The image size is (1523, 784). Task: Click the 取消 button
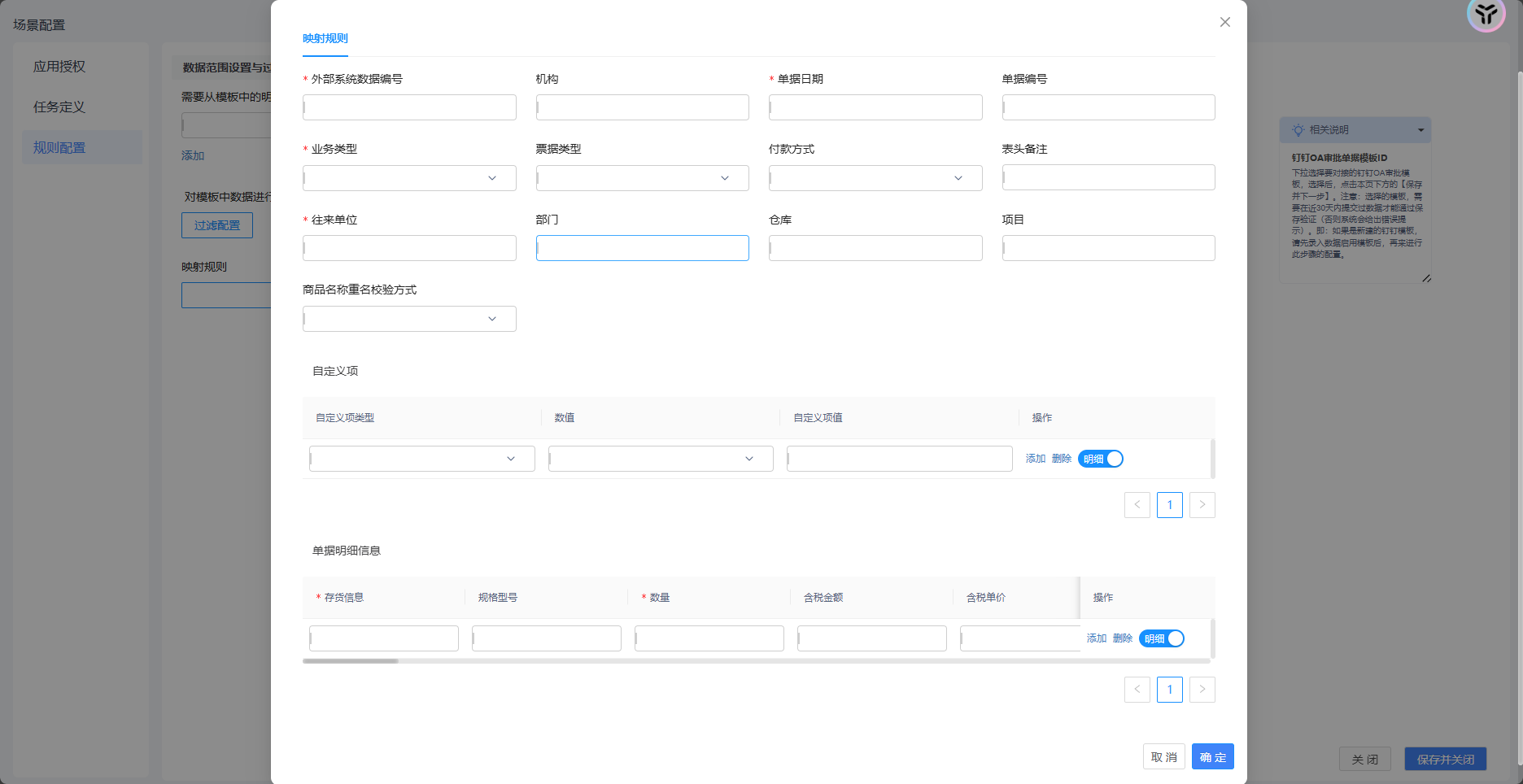click(x=1164, y=756)
